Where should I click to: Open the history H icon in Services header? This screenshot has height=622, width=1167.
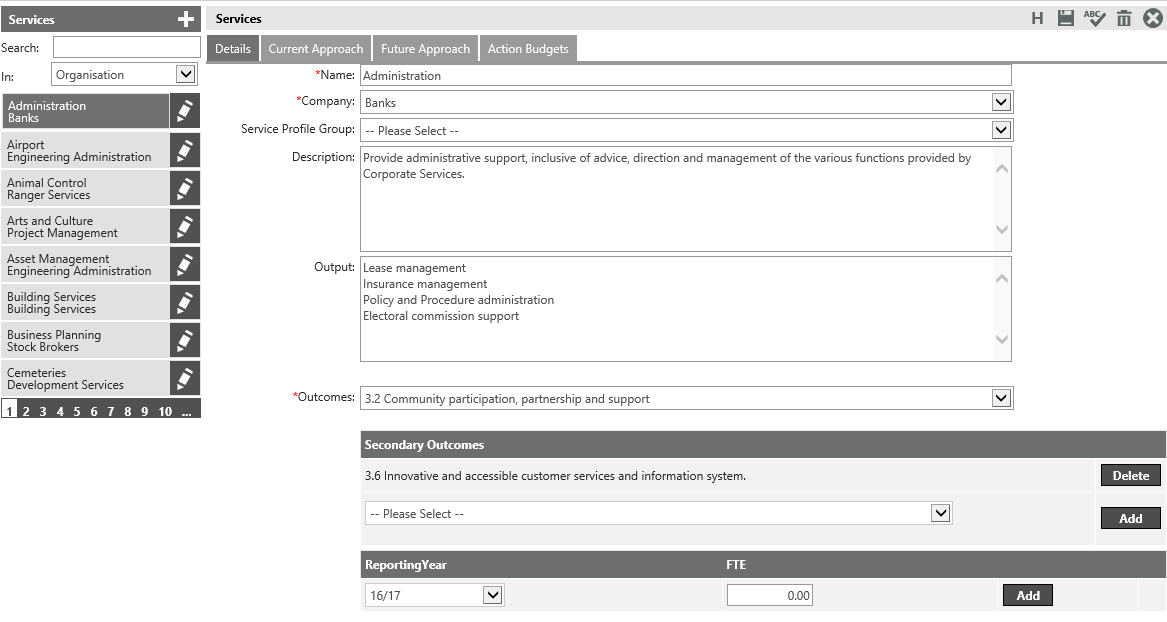click(x=1037, y=19)
